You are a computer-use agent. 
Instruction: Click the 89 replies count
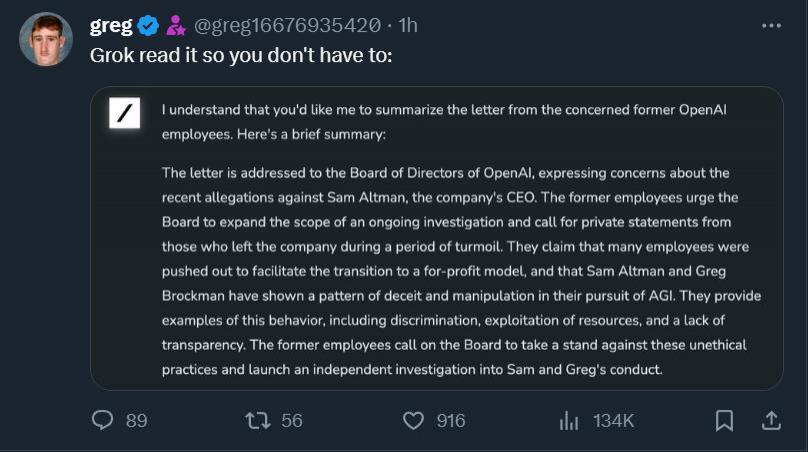[137, 421]
